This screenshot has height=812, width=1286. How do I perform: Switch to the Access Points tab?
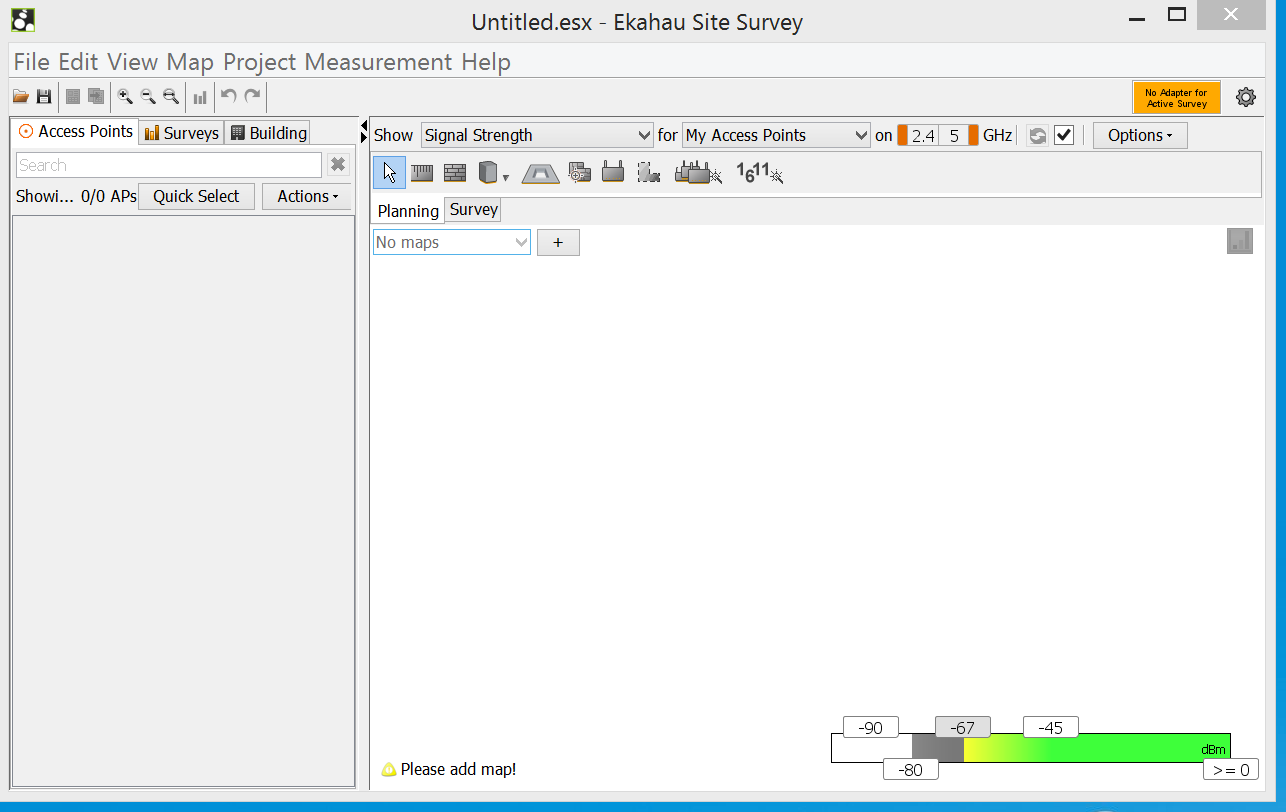75,131
